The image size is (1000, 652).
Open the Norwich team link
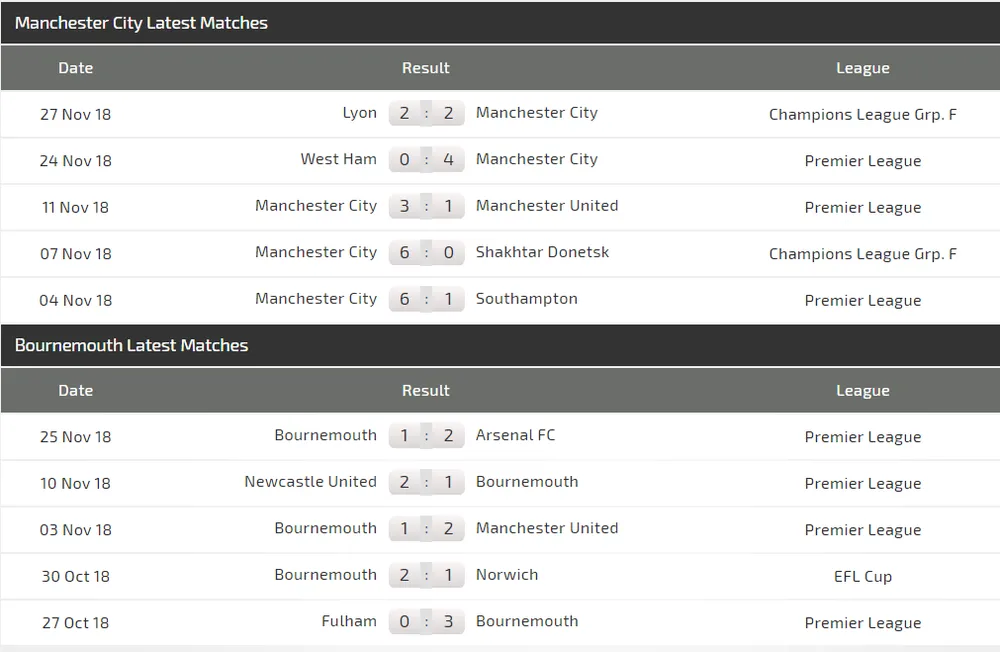click(x=507, y=575)
